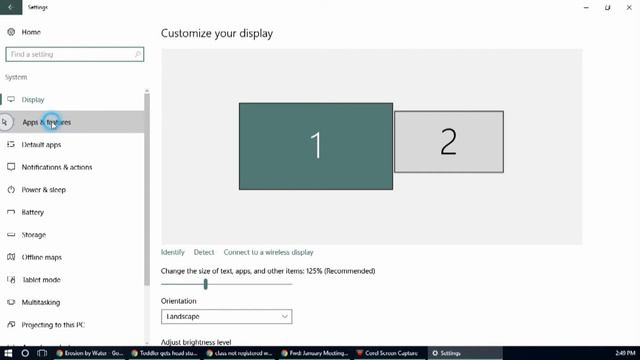Click the Storage drive icon
Viewport: 640px width, 360px height.
coord(11,235)
